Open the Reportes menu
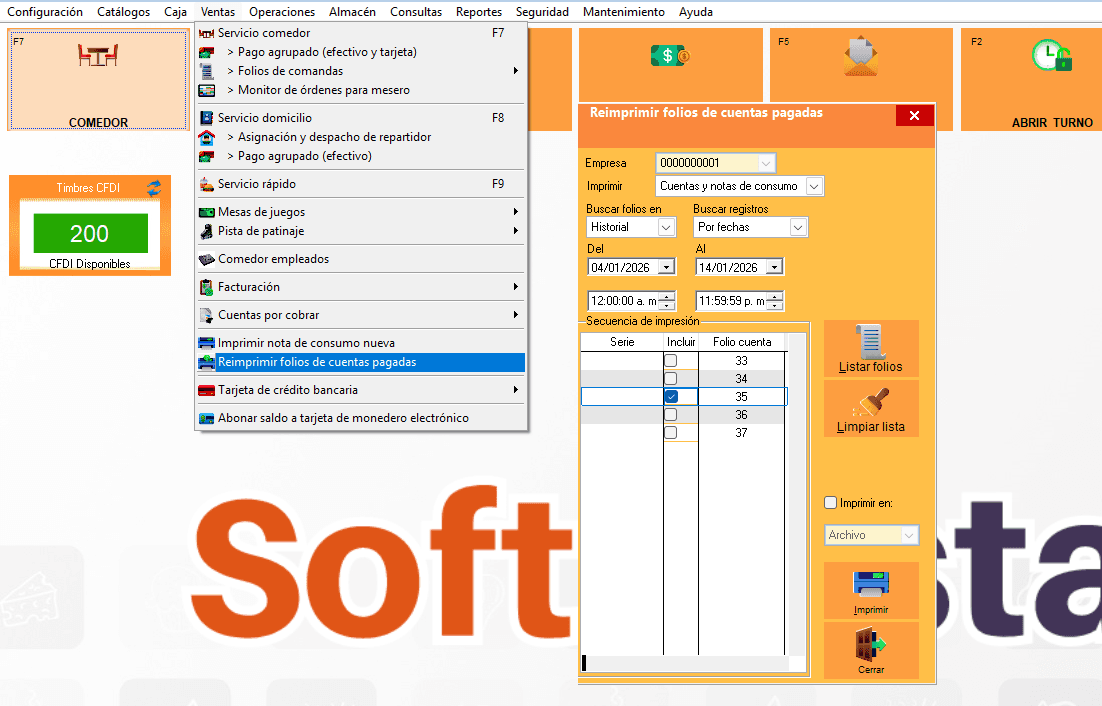This screenshot has width=1102, height=706. pos(478,12)
